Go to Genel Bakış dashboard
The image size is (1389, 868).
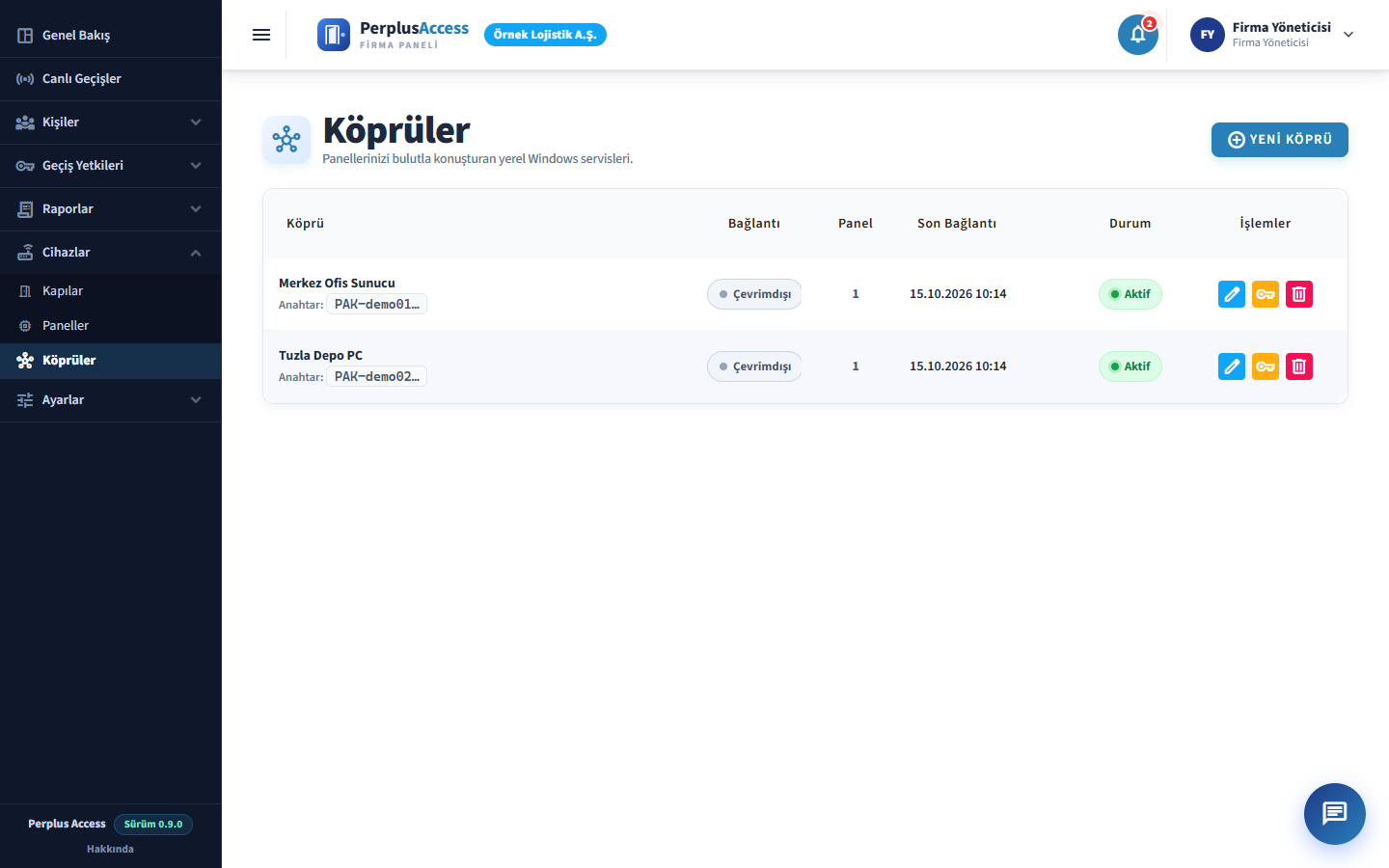(x=111, y=36)
